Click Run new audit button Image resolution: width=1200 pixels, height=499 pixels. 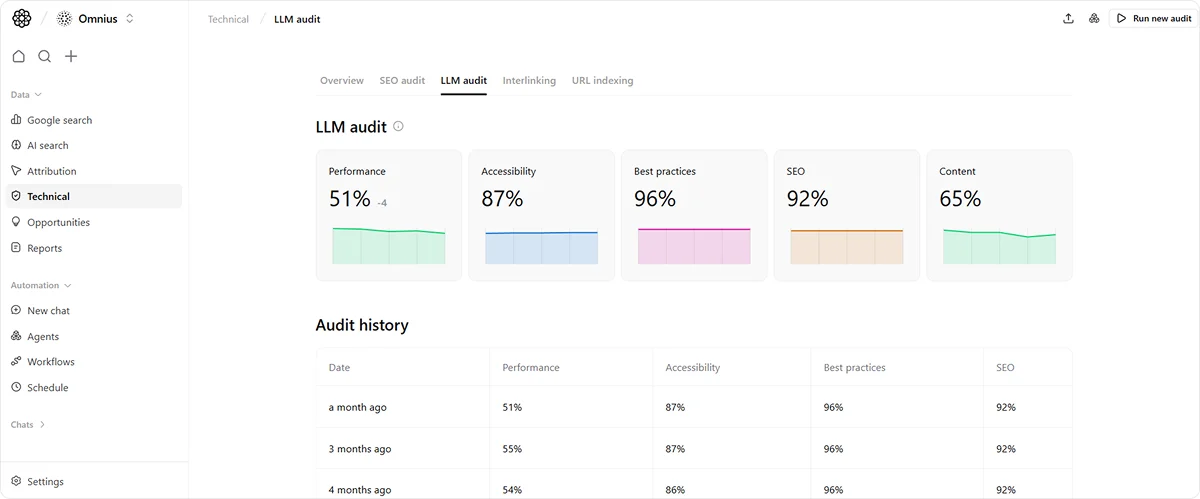click(x=1154, y=18)
